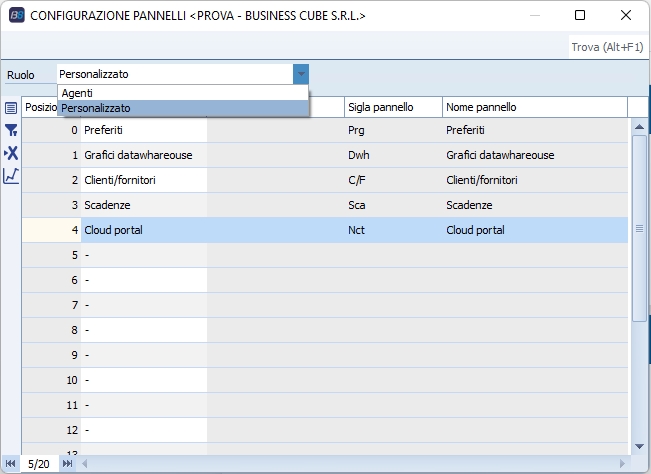Click the Dwh sigla cell
This screenshot has height=474, width=651.
click(x=393, y=155)
